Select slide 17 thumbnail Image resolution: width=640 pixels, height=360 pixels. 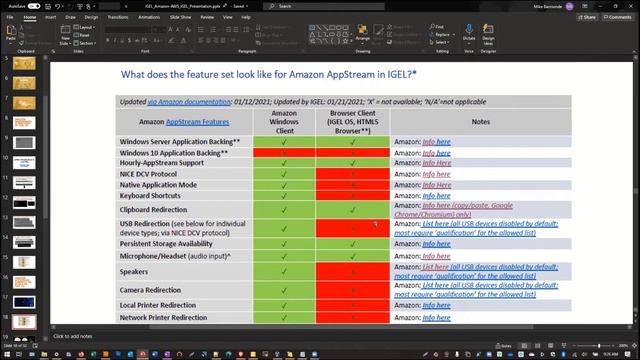pos(24,302)
